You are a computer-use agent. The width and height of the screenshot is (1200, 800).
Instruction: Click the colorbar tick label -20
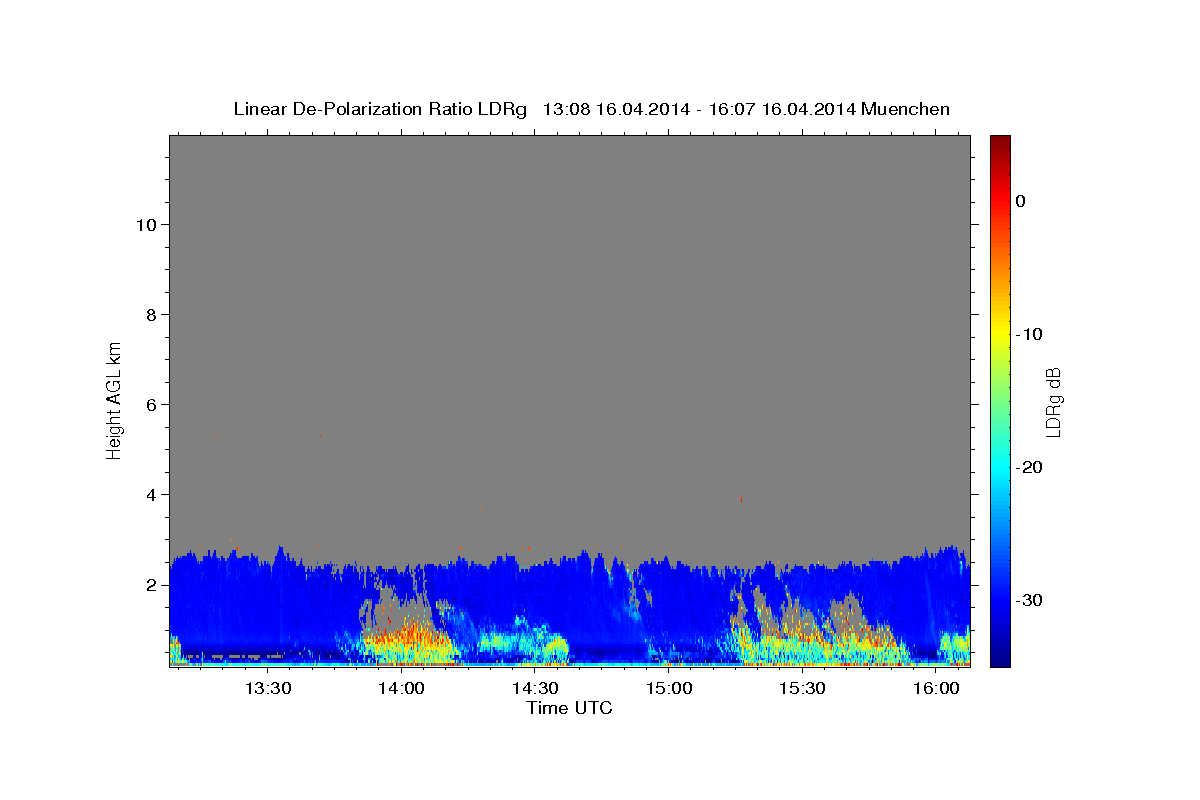click(1029, 467)
